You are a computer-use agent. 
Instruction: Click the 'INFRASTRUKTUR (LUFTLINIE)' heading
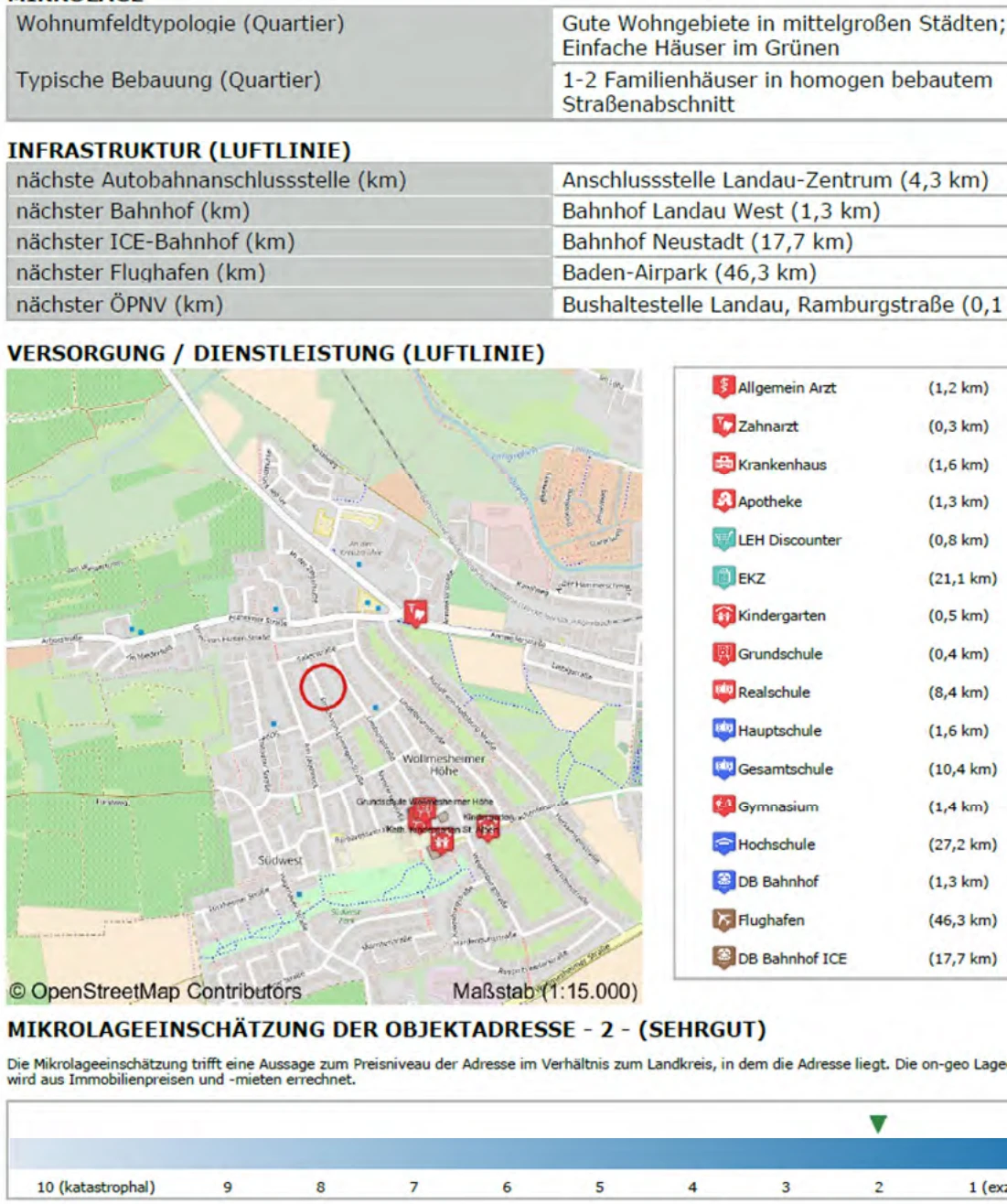pos(179,150)
